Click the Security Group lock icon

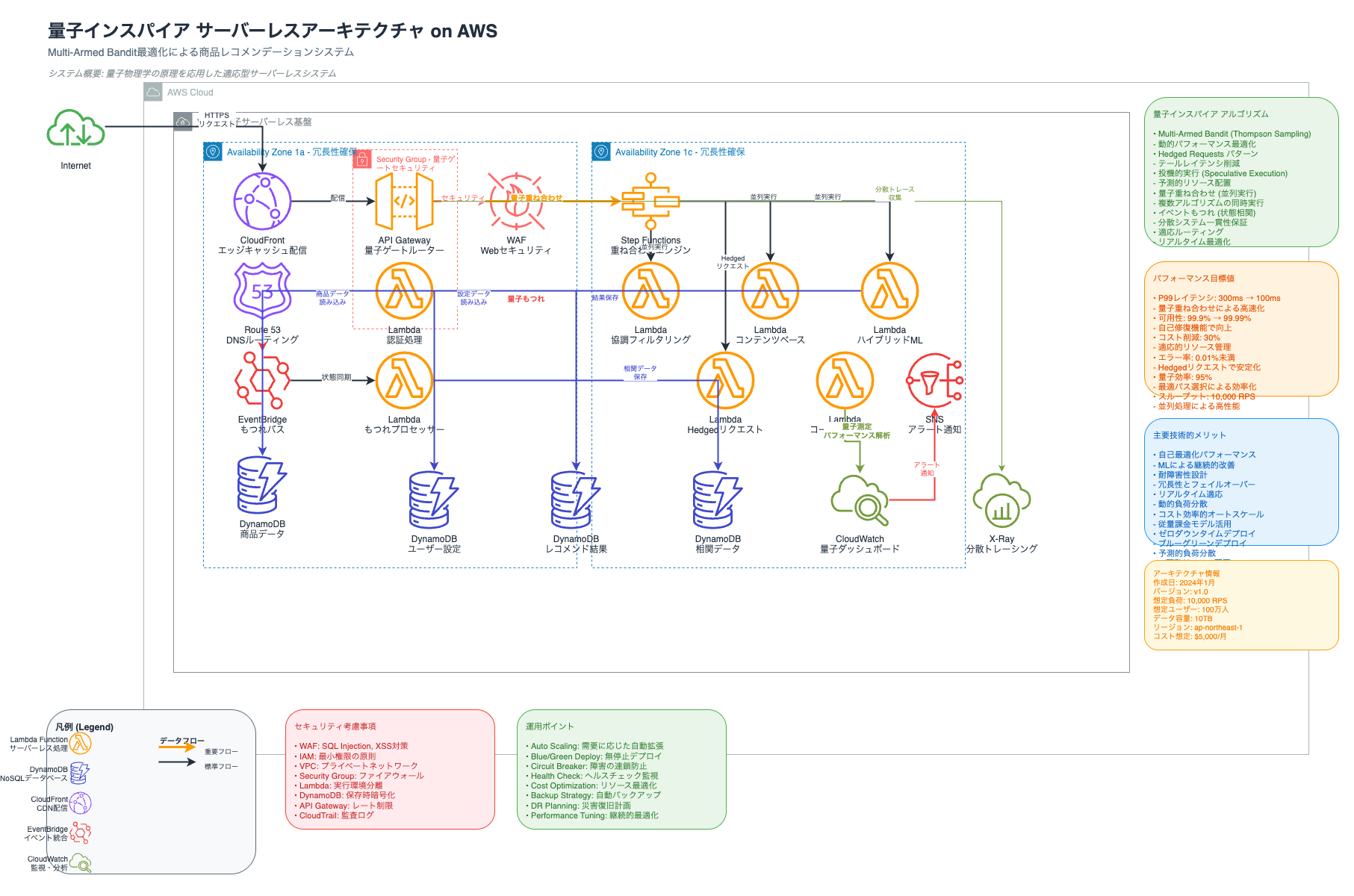point(362,159)
